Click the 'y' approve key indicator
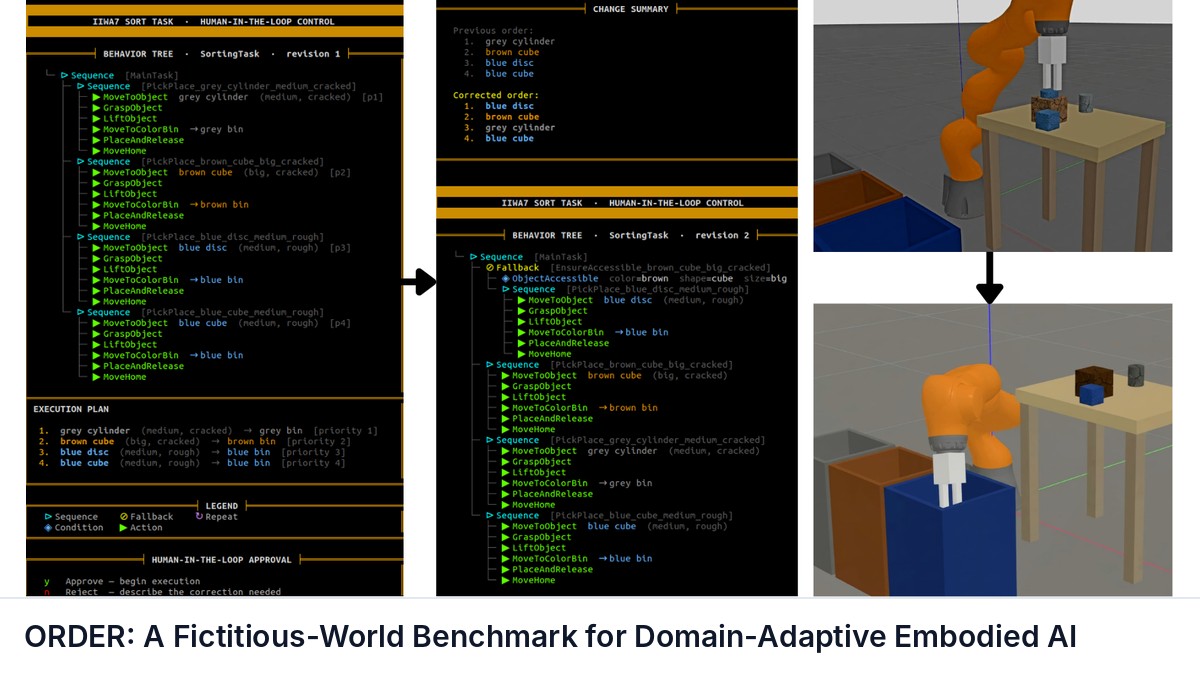1200x675 pixels. [x=47, y=581]
